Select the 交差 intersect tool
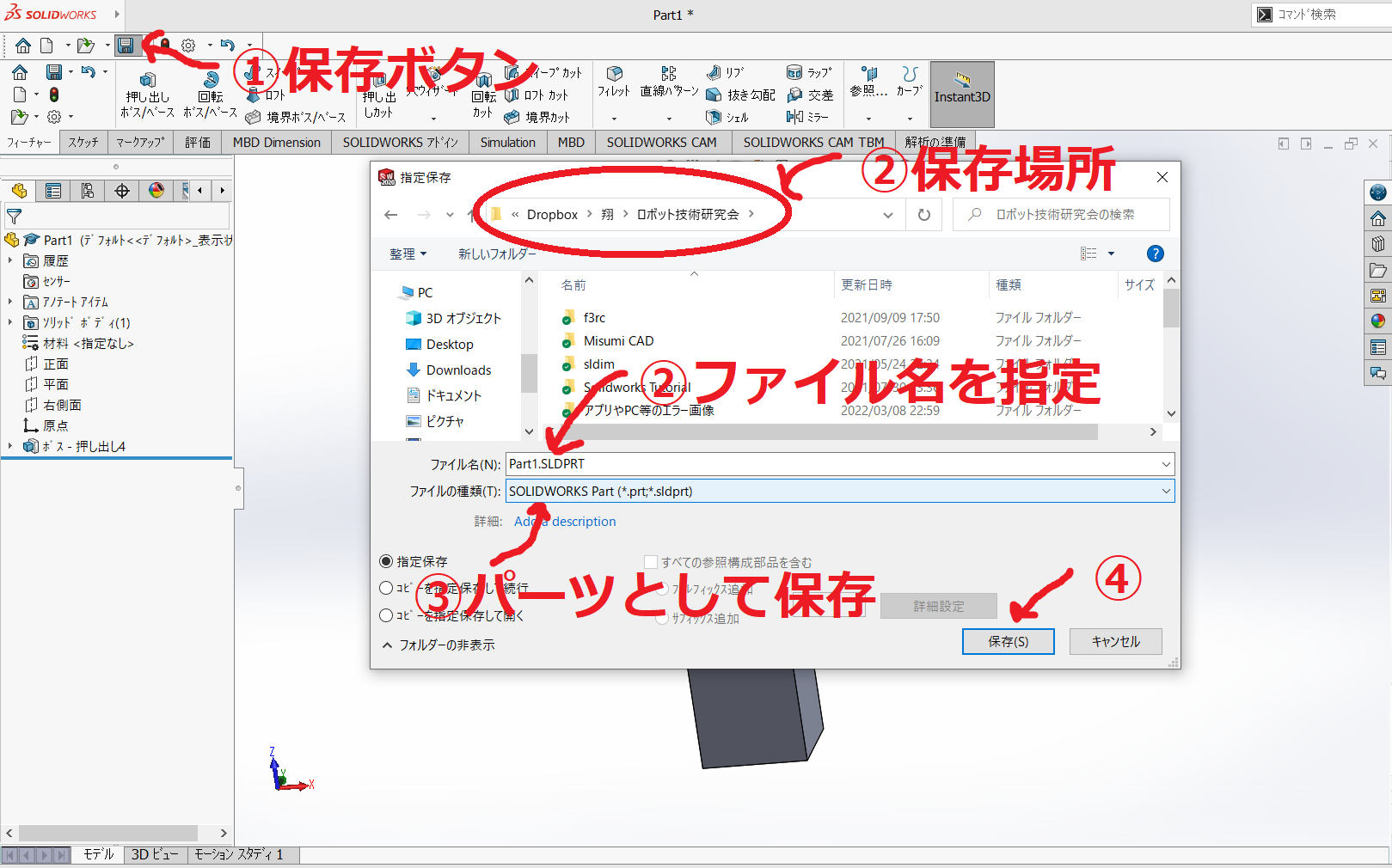The width and height of the screenshot is (1392, 868). pos(810,95)
